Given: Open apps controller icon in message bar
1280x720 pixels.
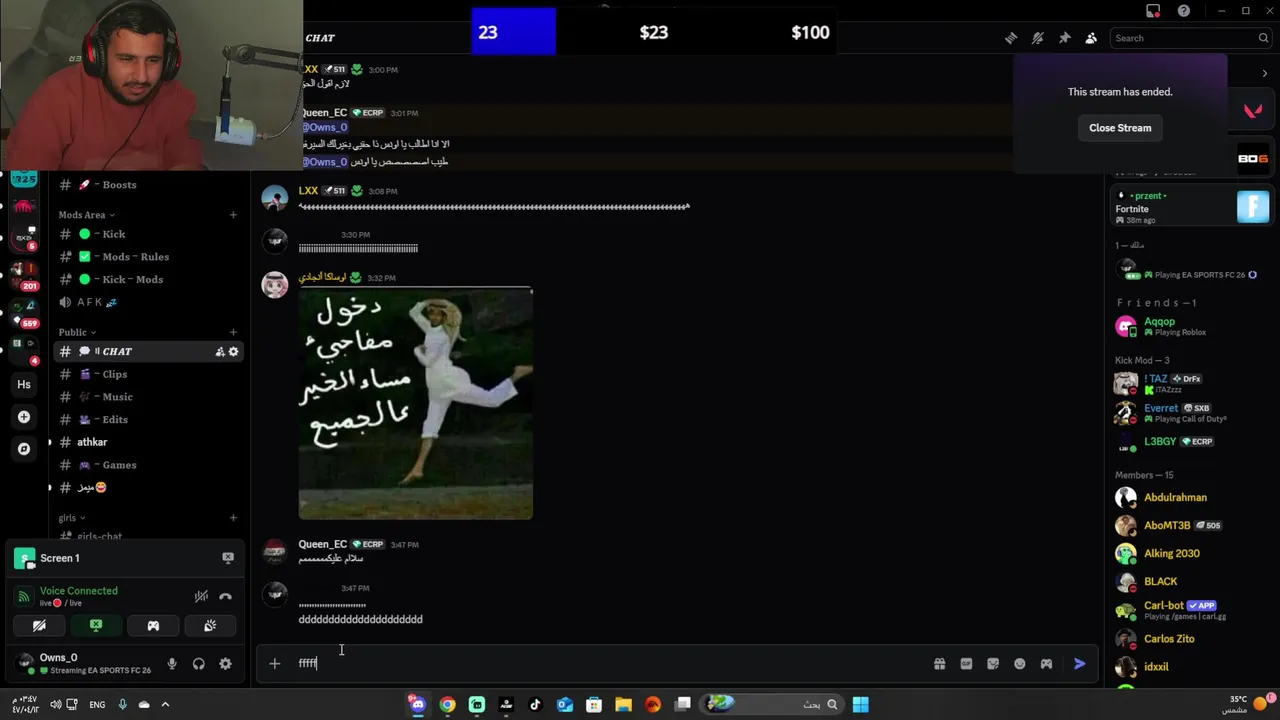Looking at the screenshot, I should click(x=1046, y=664).
